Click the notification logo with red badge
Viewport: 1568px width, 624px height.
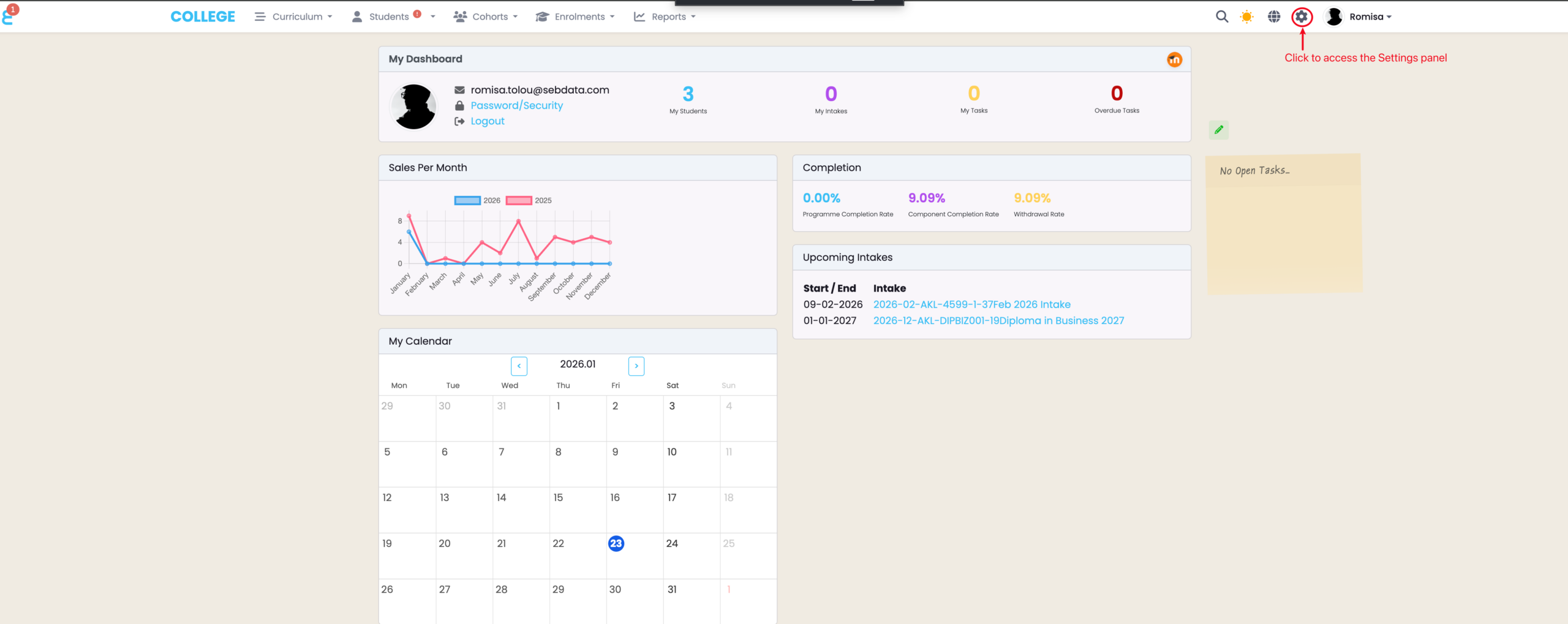[9, 15]
